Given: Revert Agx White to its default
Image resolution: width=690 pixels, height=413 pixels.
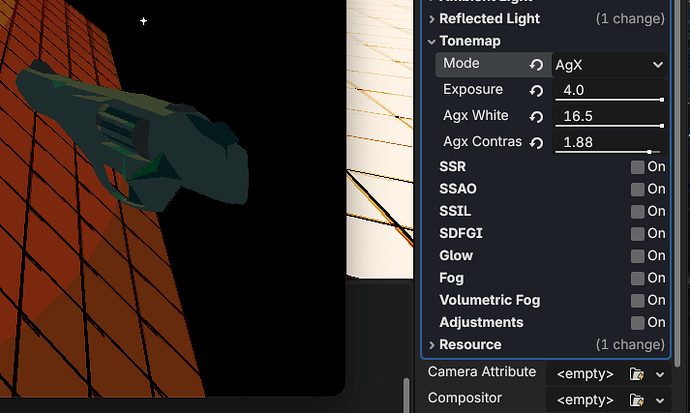Looking at the screenshot, I should coord(536,117).
